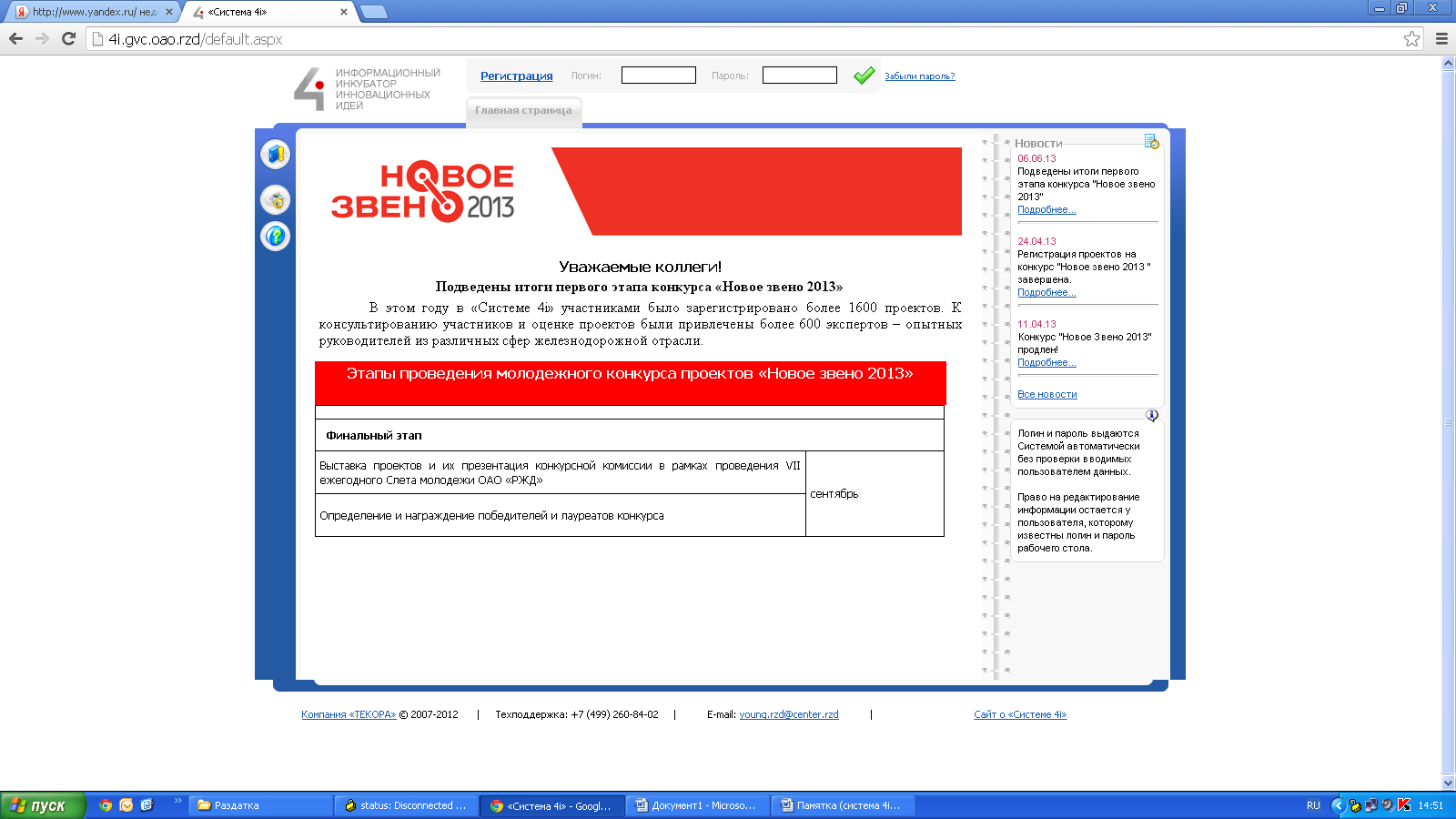Open the green question mark help icon
Viewport: 1456px width, 819px height.
coord(275,237)
